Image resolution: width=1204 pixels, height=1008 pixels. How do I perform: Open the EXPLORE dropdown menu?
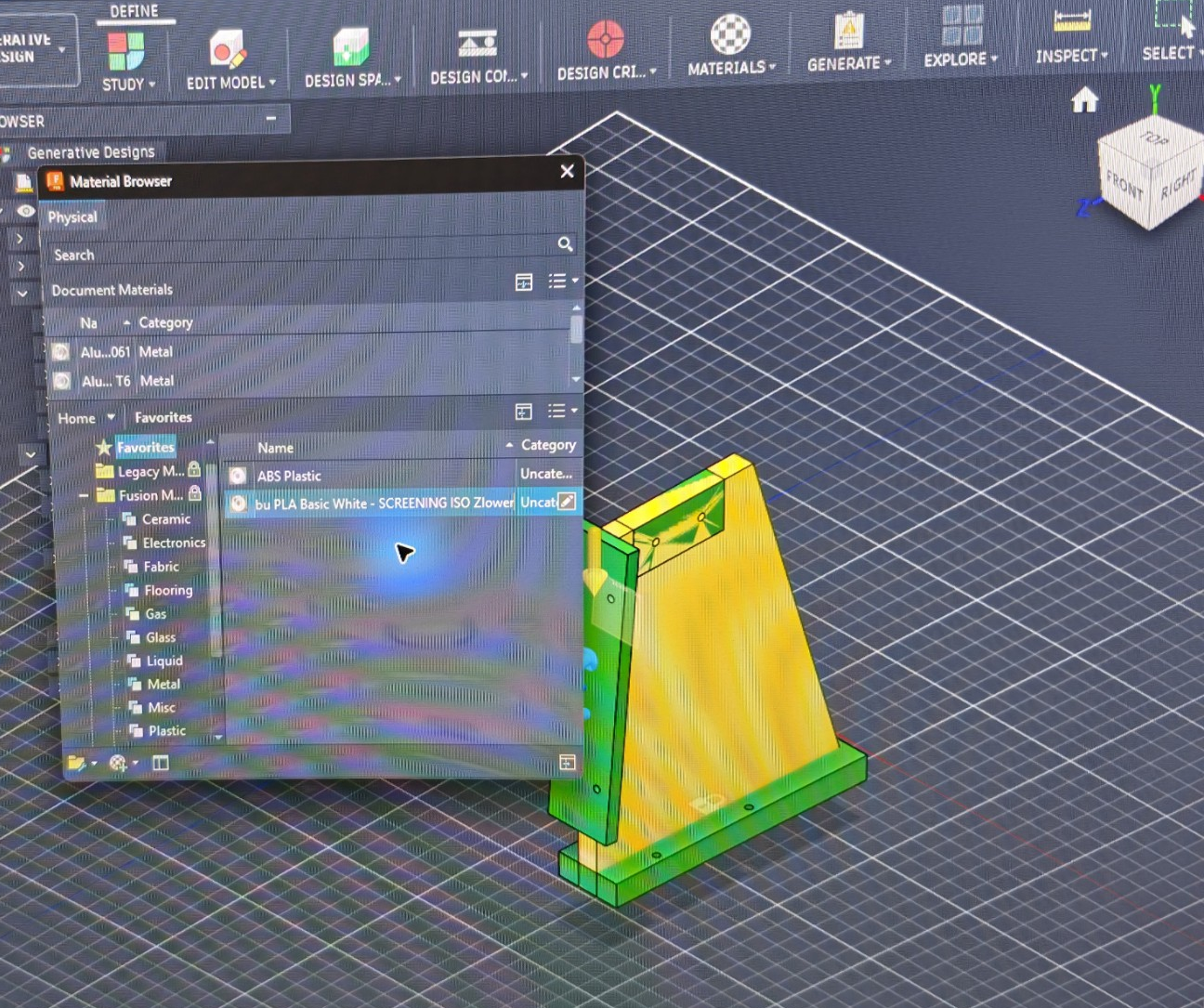(x=961, y=59)
